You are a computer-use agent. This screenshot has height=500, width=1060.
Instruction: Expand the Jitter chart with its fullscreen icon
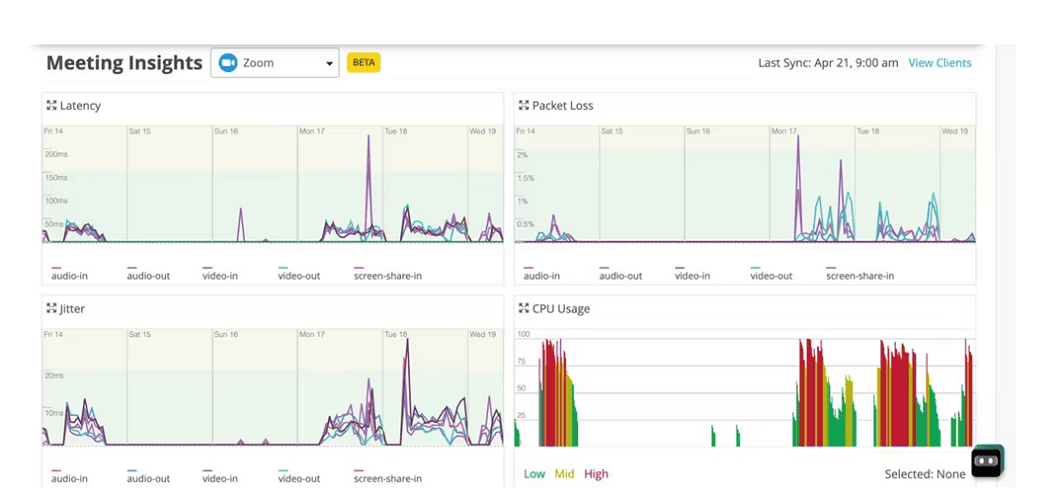[x=51, y=308]
